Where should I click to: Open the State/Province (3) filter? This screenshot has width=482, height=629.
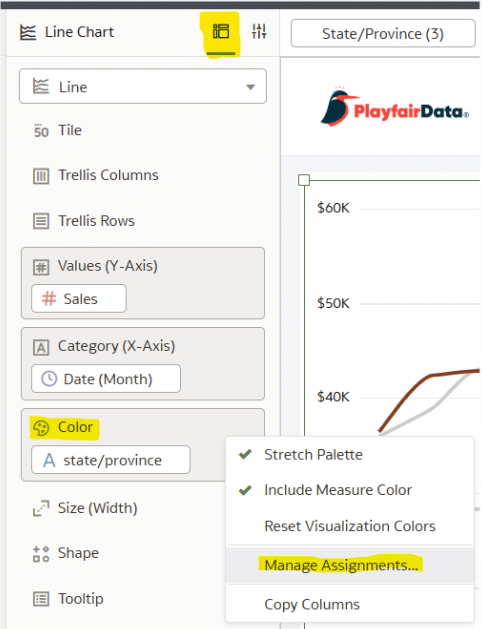383,34
